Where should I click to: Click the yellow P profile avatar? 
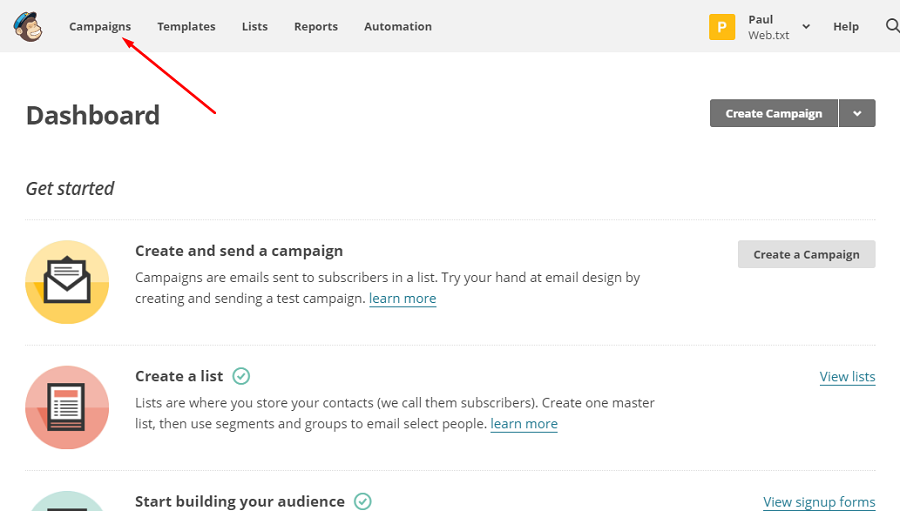(722, 27)
